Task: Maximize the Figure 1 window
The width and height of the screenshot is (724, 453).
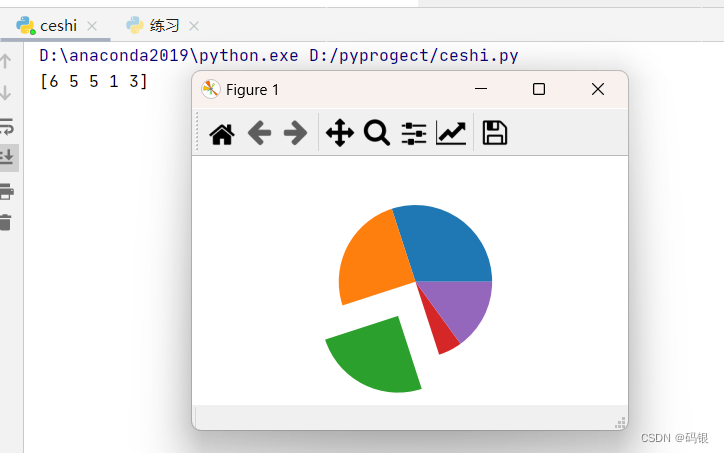Action: 539,89
